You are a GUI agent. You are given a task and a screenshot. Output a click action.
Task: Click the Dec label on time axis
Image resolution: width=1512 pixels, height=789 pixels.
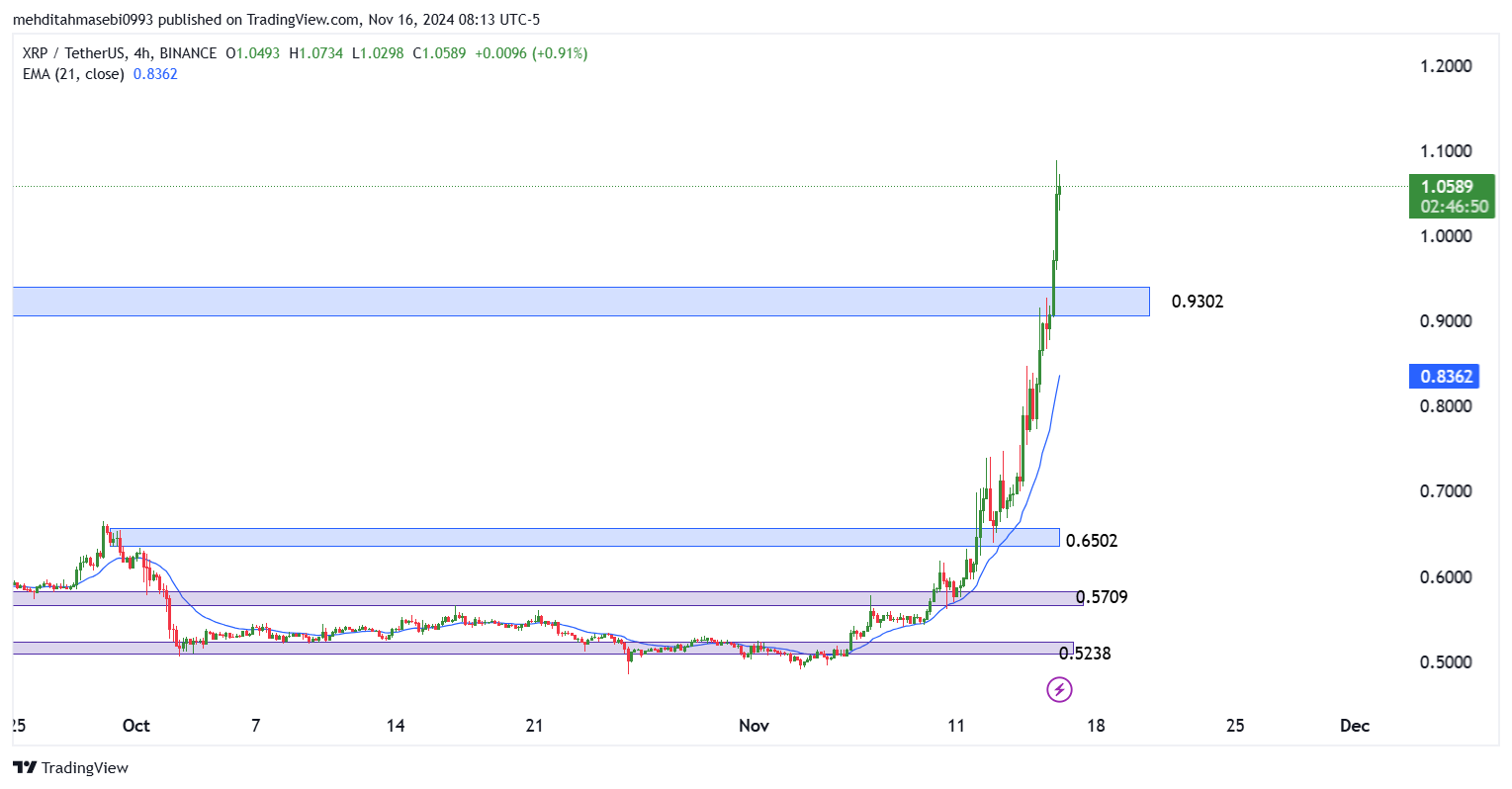tap(1355, 726)
